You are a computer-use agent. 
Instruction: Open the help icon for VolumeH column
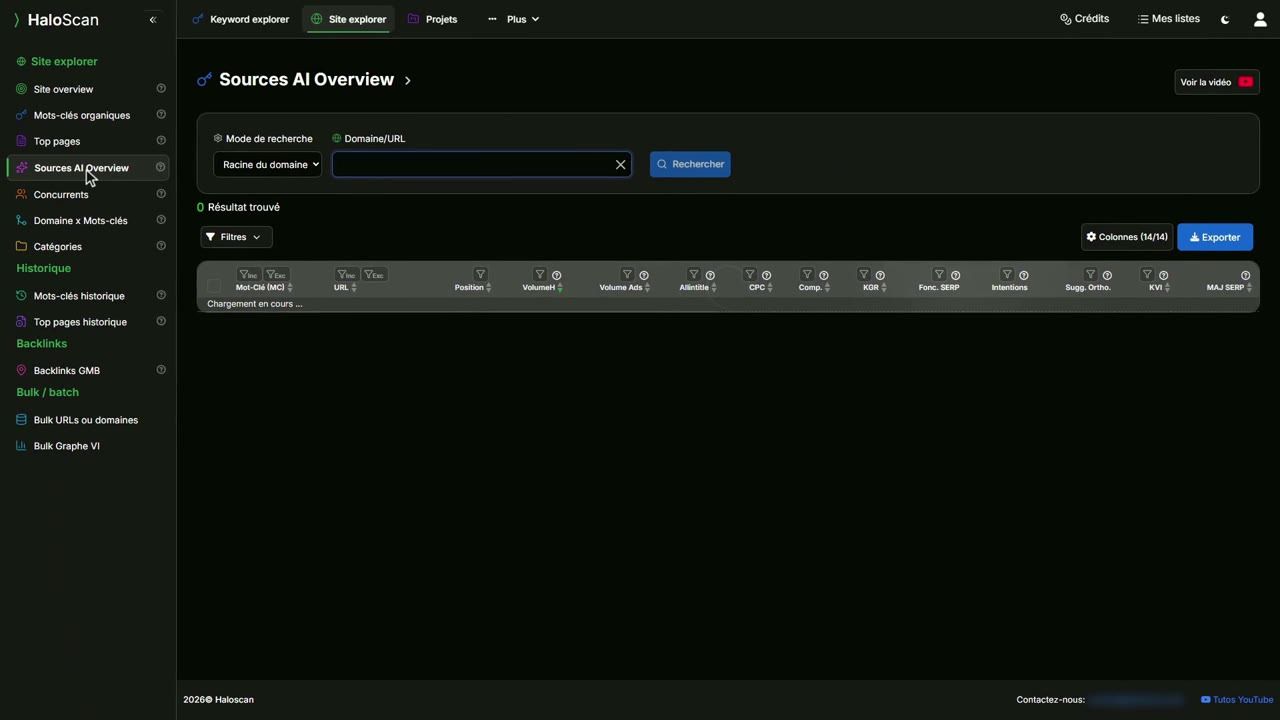tap(557, 275)
